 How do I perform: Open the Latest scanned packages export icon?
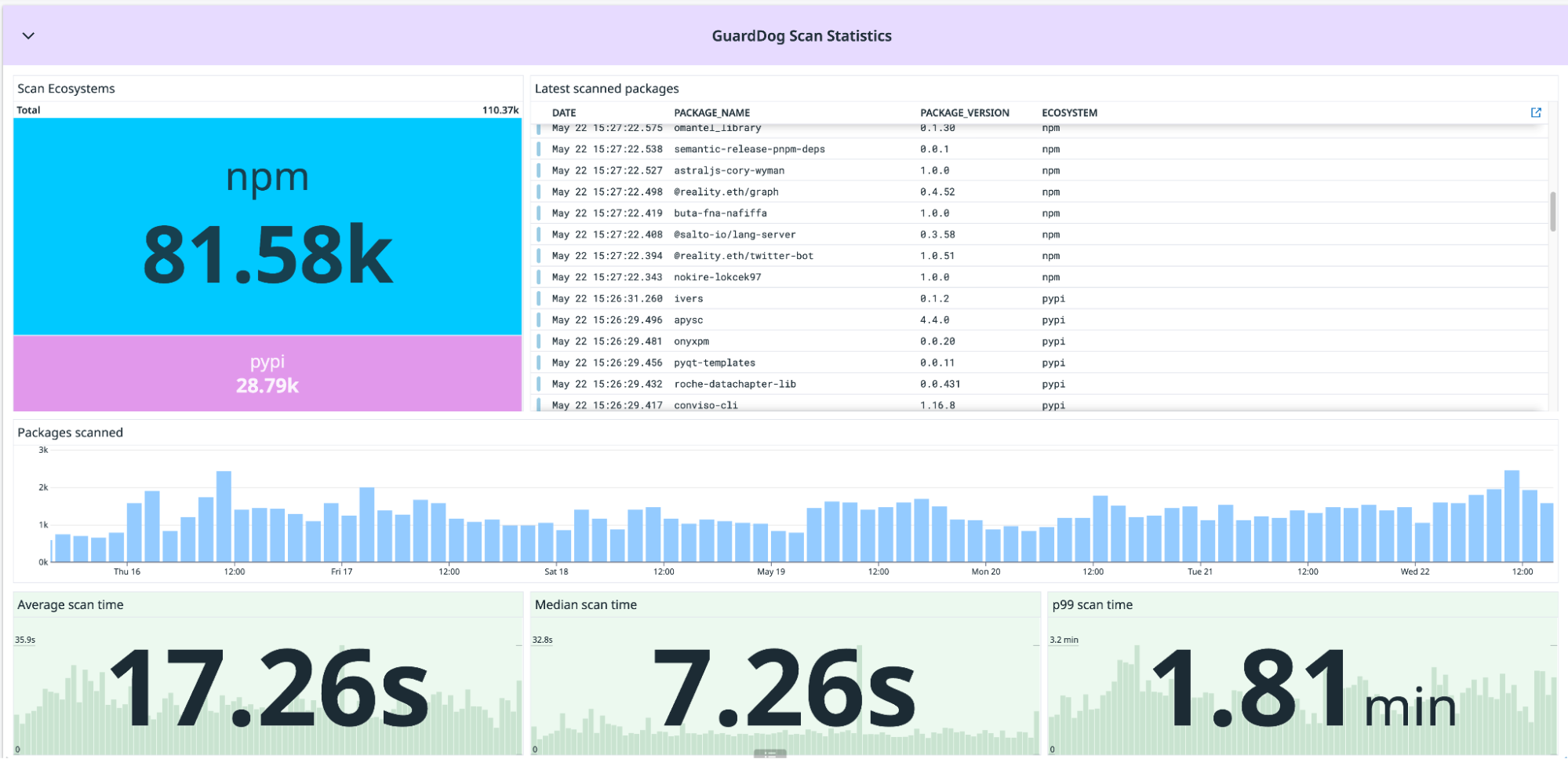point(1535,113)
